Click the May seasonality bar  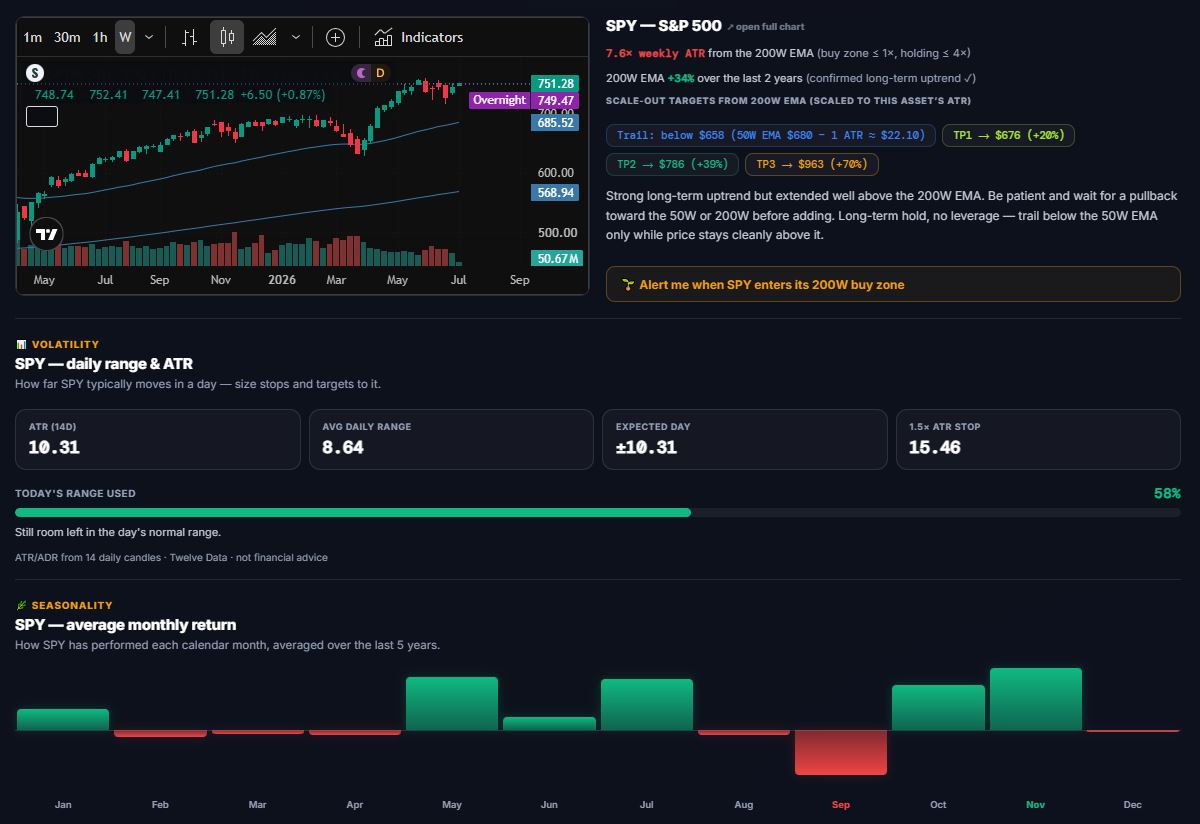pos(452,704)
